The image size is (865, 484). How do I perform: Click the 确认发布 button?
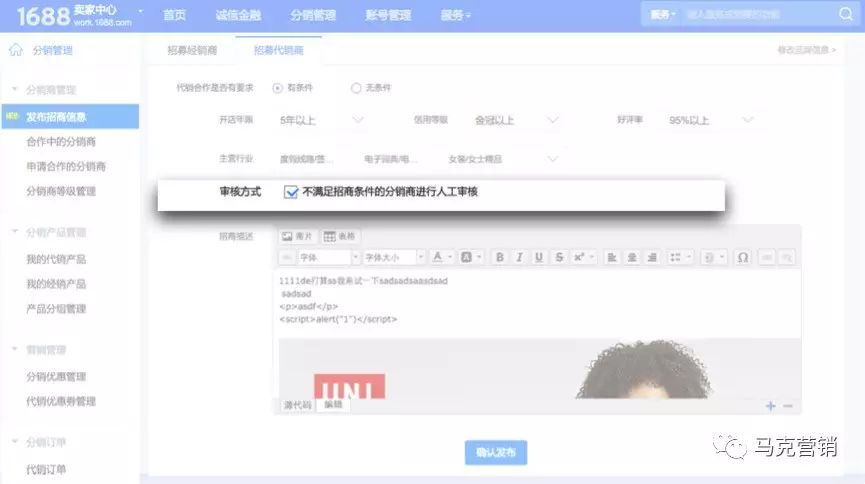point(495,453)
